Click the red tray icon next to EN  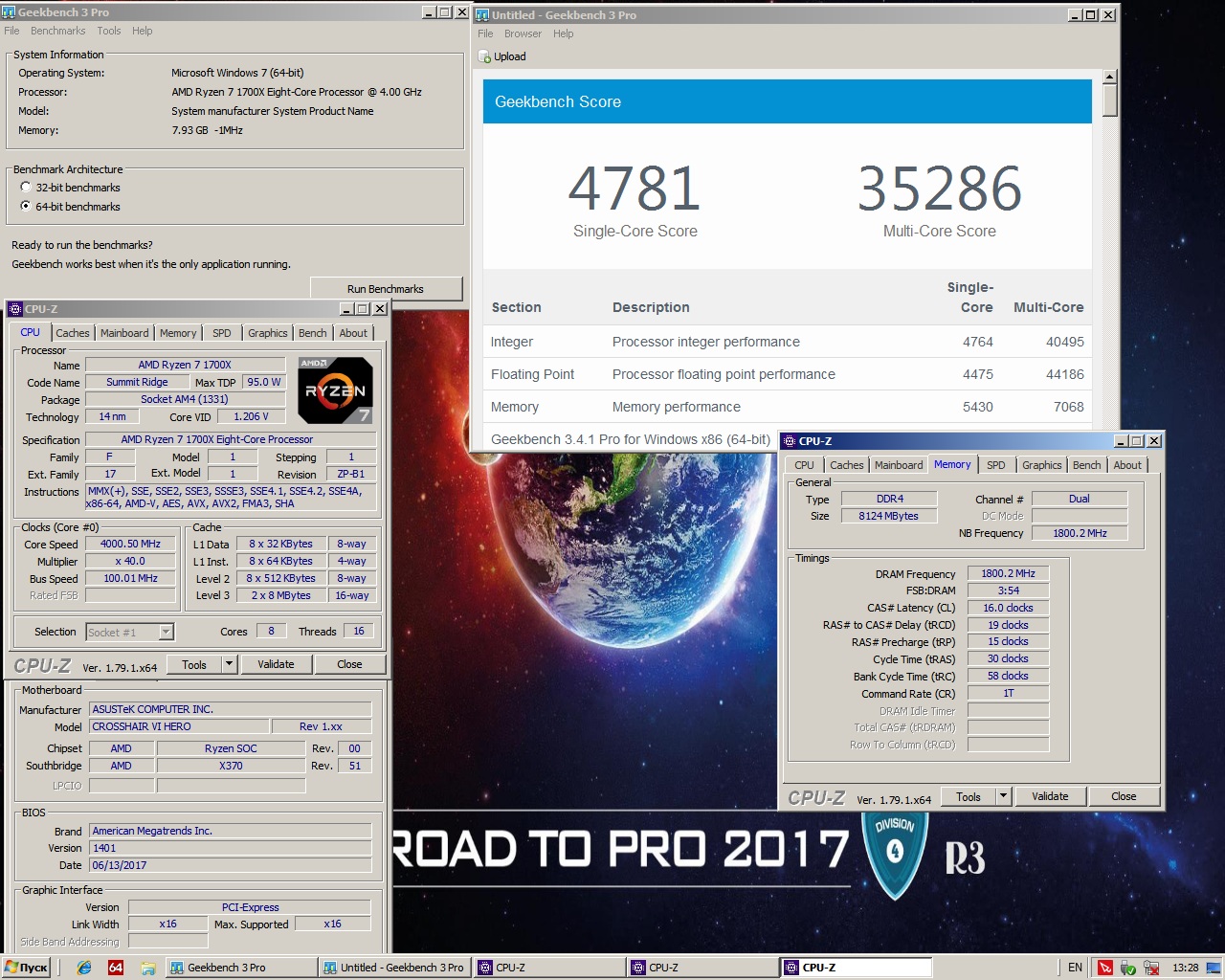click(x=1105, y=968)
